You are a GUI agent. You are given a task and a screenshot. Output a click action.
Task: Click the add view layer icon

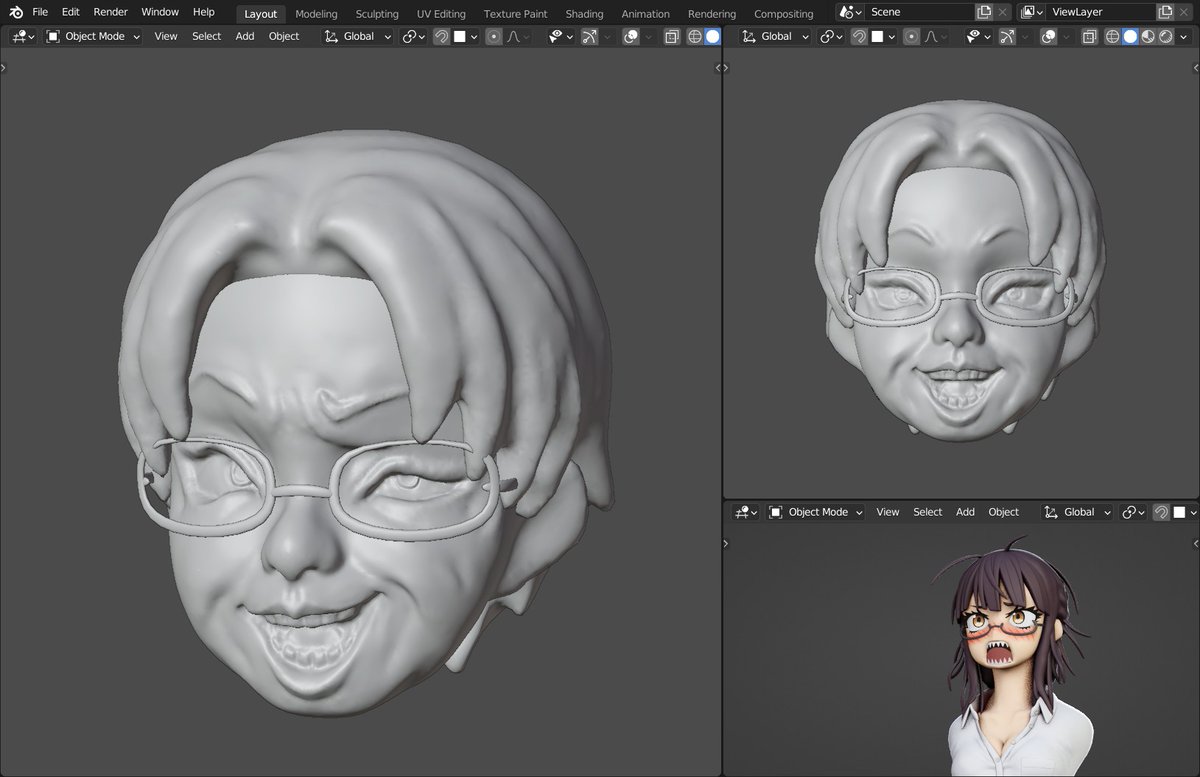click(x=1165, y=12)
